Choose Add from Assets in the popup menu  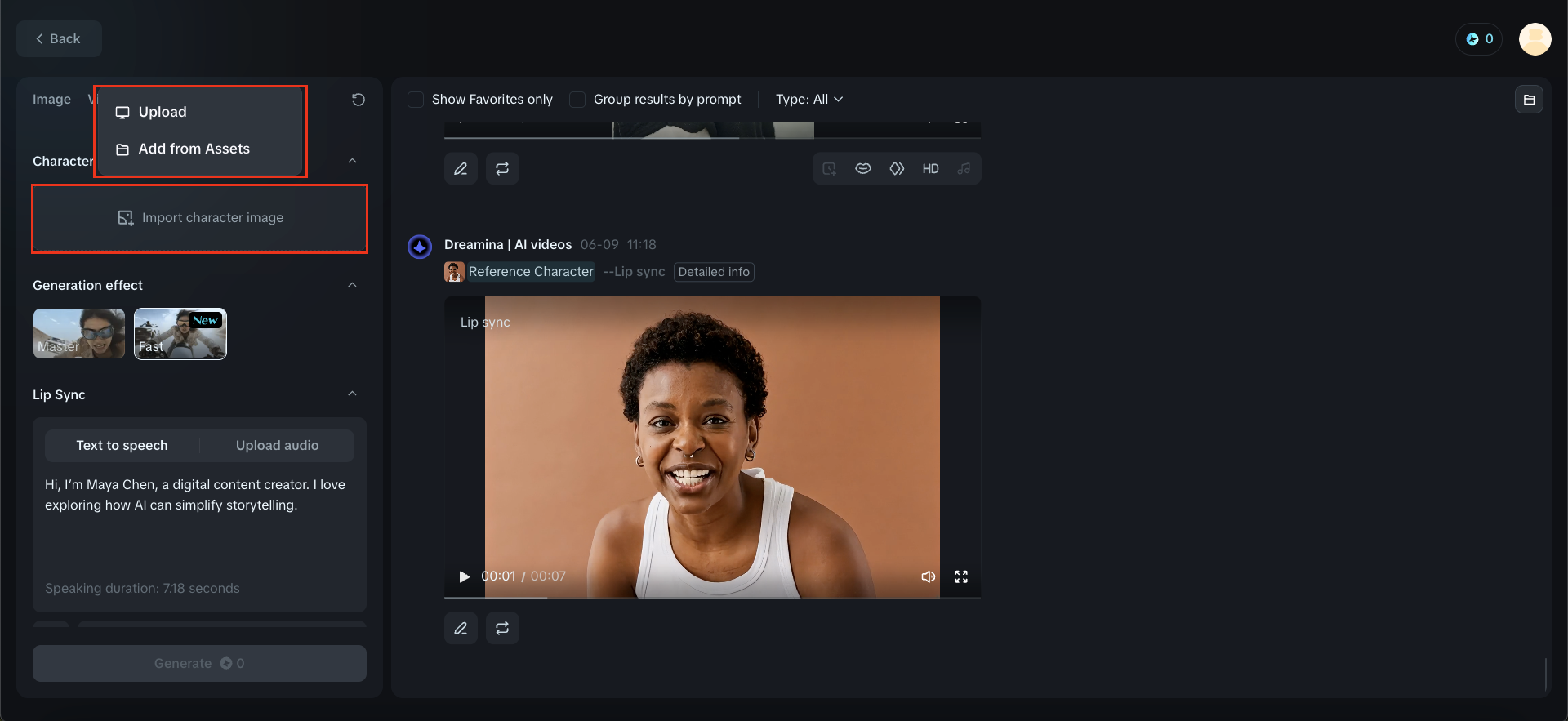(199, 149)
